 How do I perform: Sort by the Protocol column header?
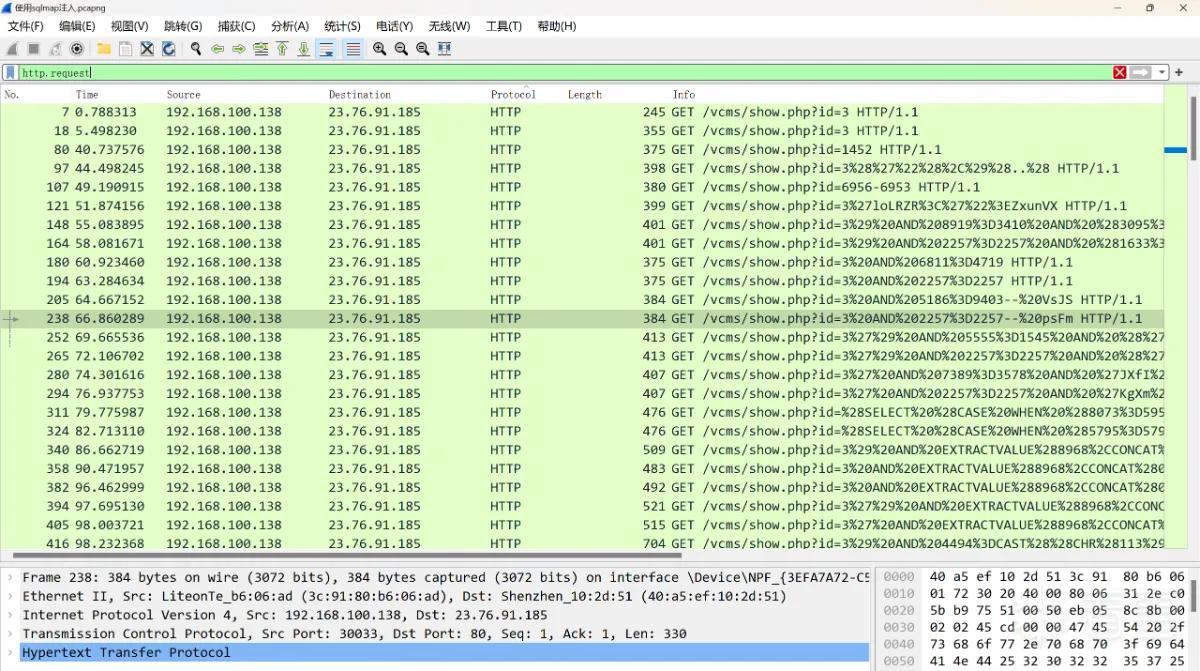coord(513,95)
